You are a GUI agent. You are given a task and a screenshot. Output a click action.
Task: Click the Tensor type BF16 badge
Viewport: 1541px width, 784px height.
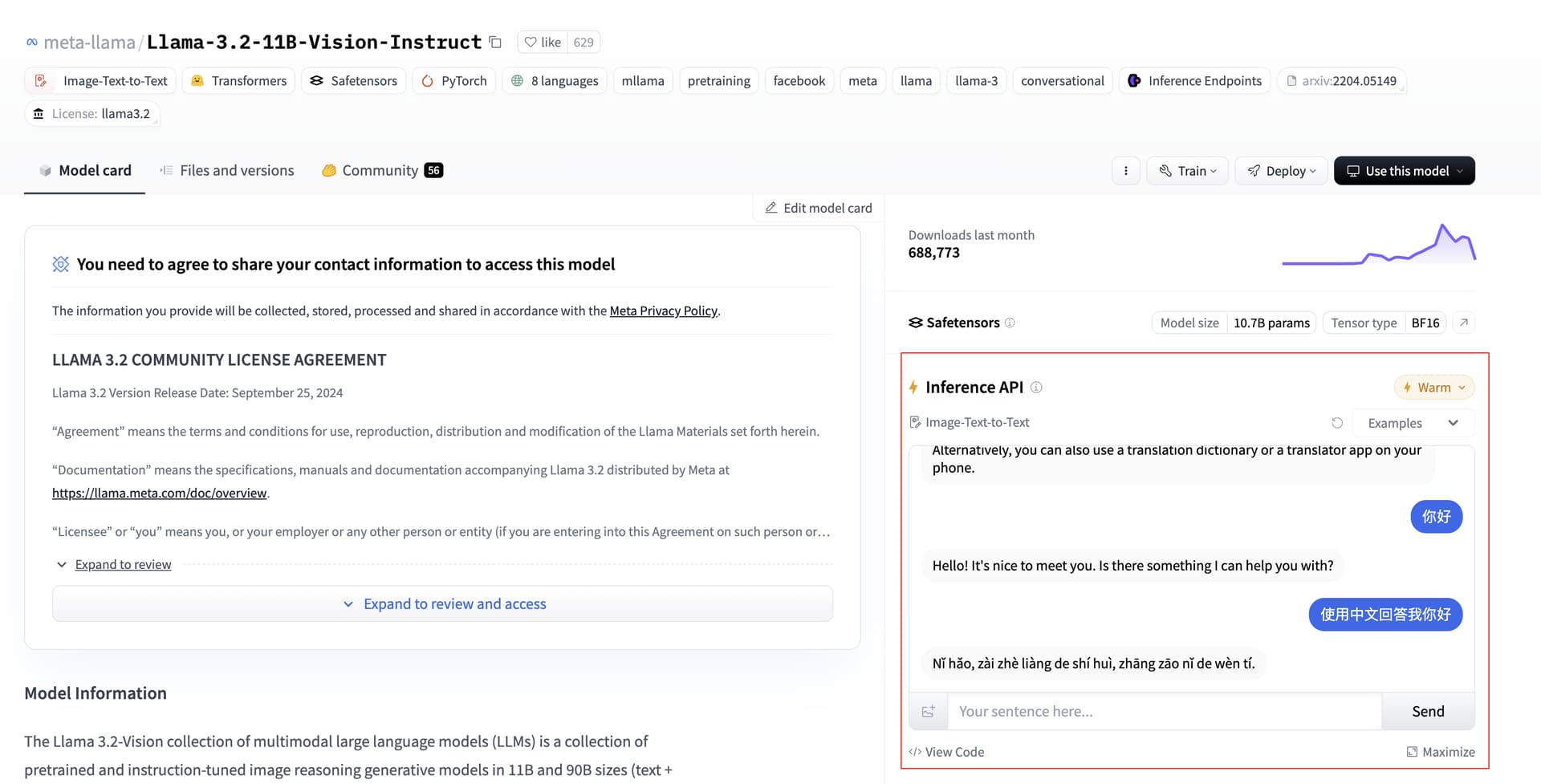point(1384,323)
